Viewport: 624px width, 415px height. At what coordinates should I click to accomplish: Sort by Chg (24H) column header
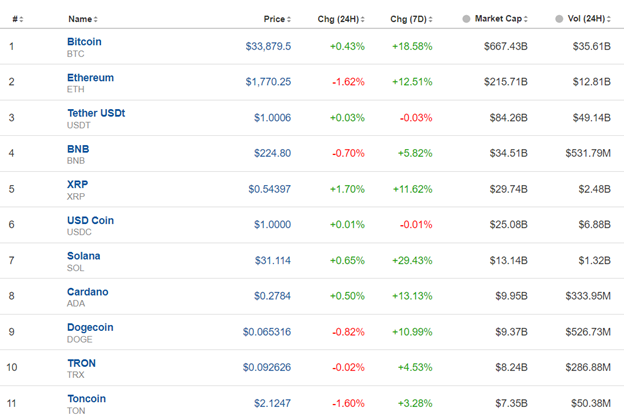coord(341,19)
